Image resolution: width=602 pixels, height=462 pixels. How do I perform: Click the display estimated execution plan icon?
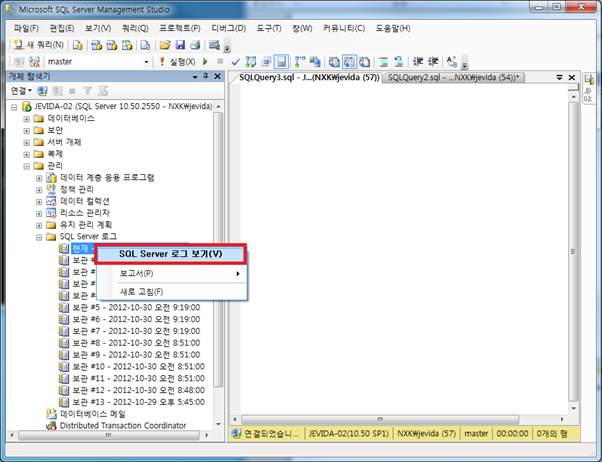point(251,61)
